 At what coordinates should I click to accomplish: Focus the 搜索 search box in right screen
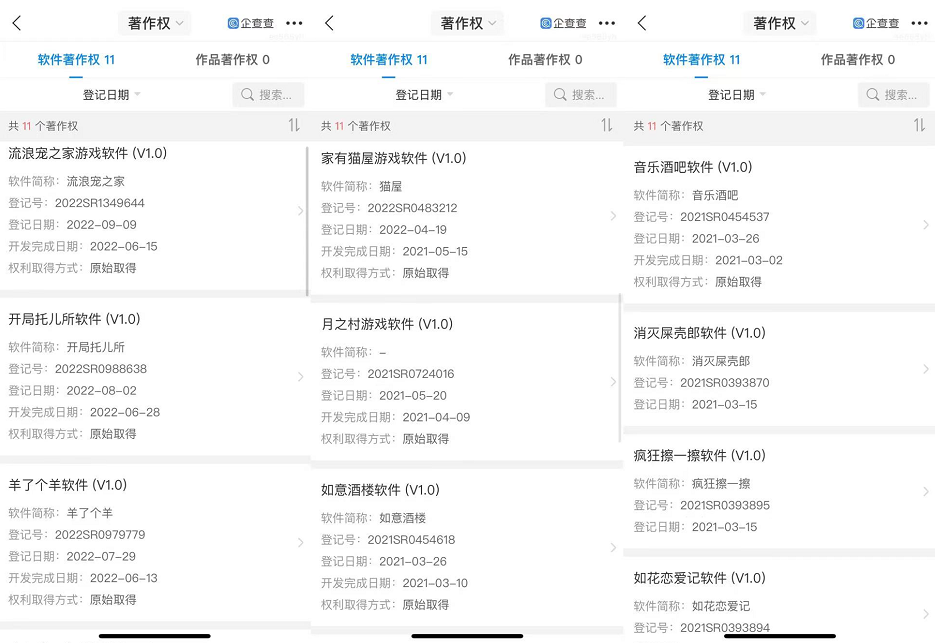click(893, 95)
